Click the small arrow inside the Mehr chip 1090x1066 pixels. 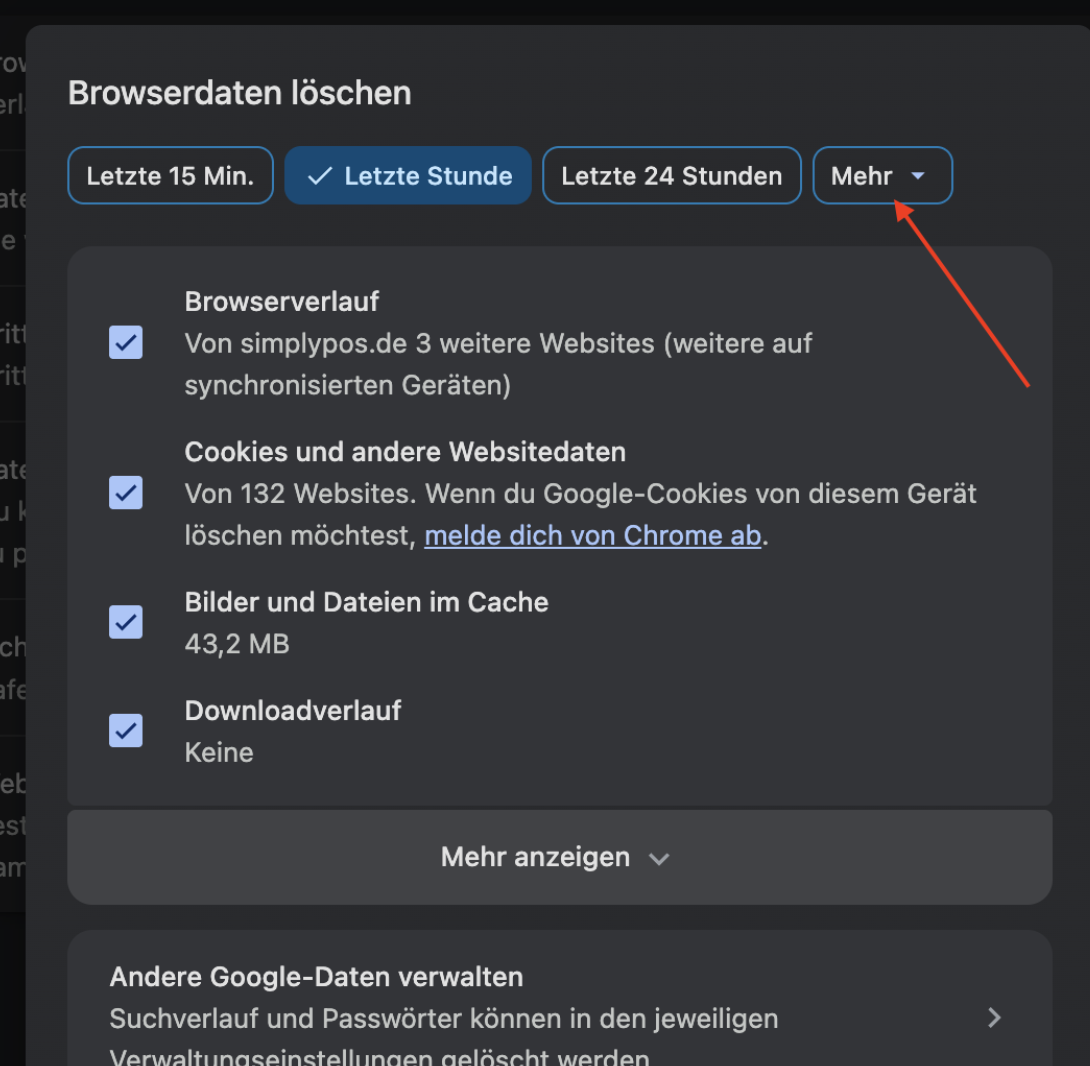(918, 176)
